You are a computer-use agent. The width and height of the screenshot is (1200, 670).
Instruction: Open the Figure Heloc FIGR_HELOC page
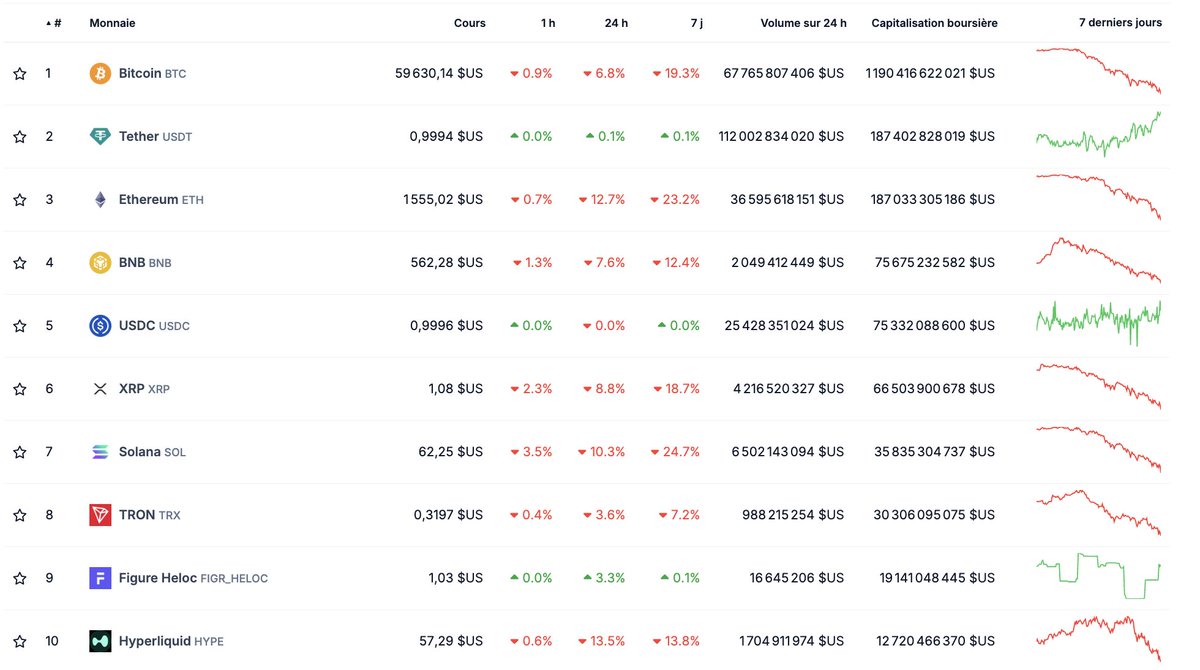[x=193, y=578]
